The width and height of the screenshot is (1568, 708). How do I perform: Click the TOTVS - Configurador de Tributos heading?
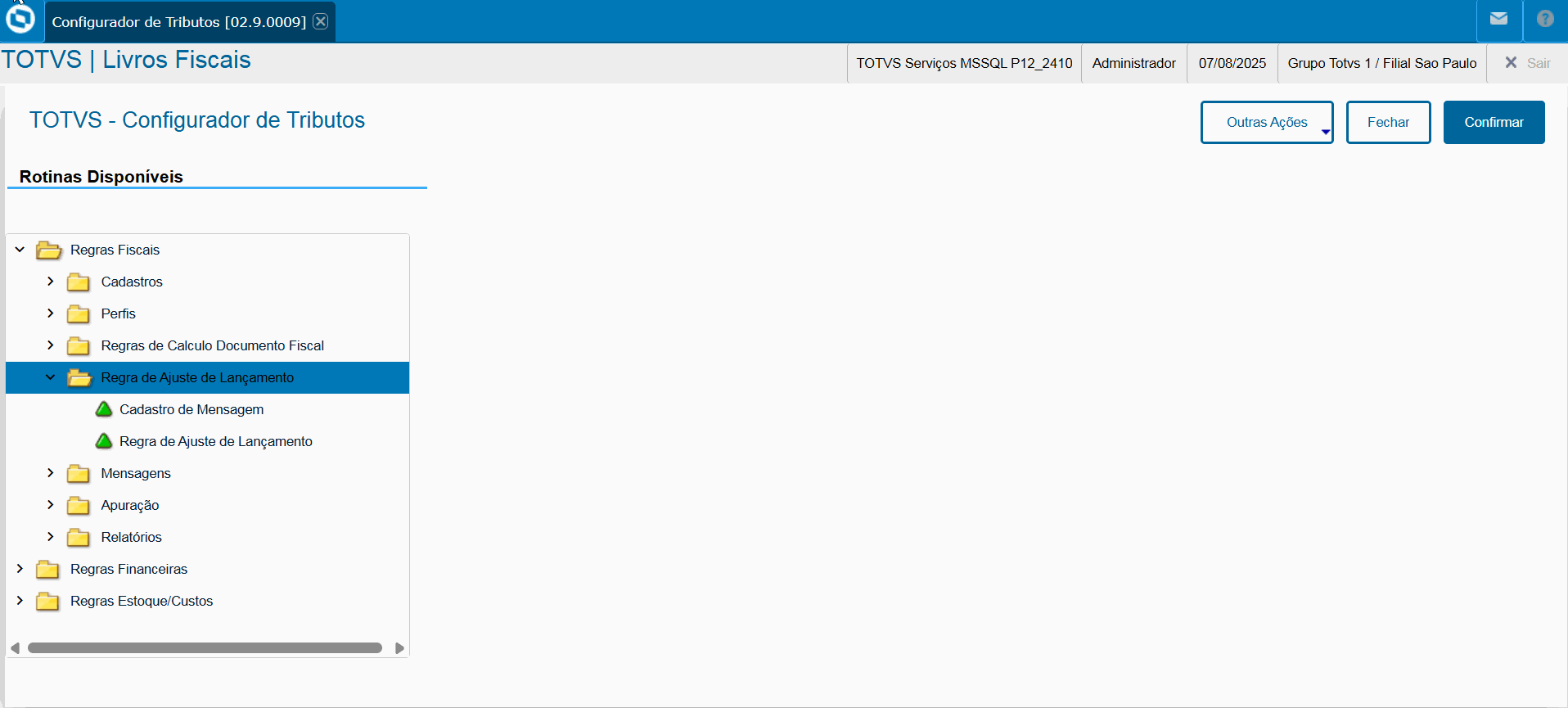point(197,120)
